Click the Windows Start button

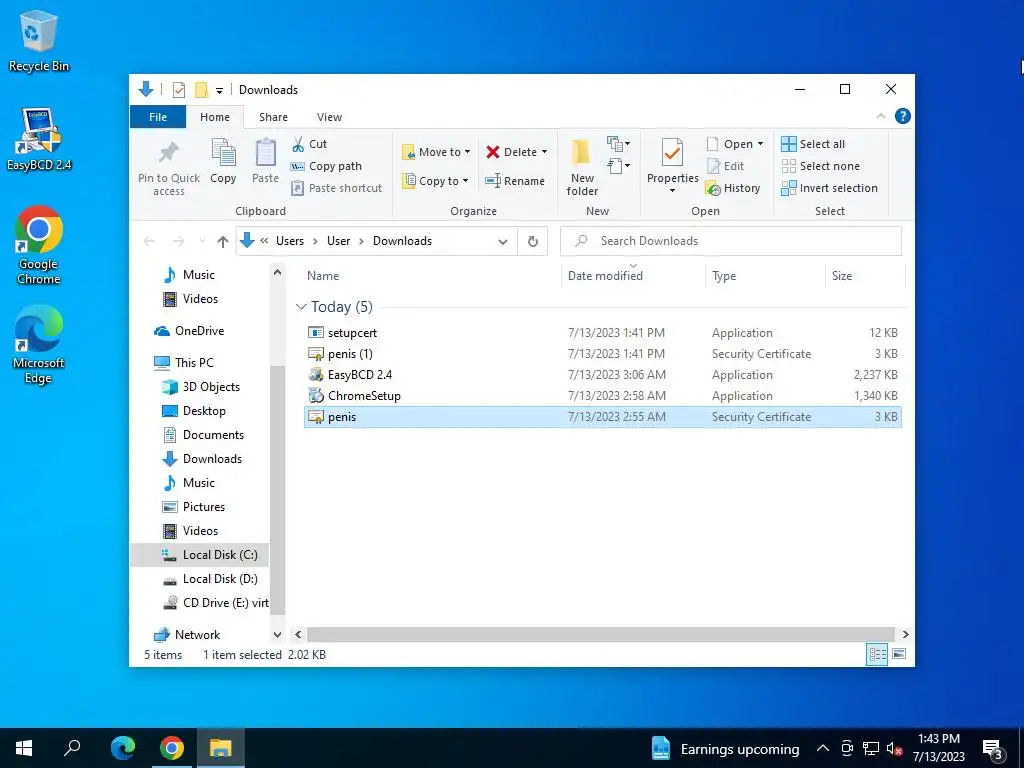(x=24, y=748)
